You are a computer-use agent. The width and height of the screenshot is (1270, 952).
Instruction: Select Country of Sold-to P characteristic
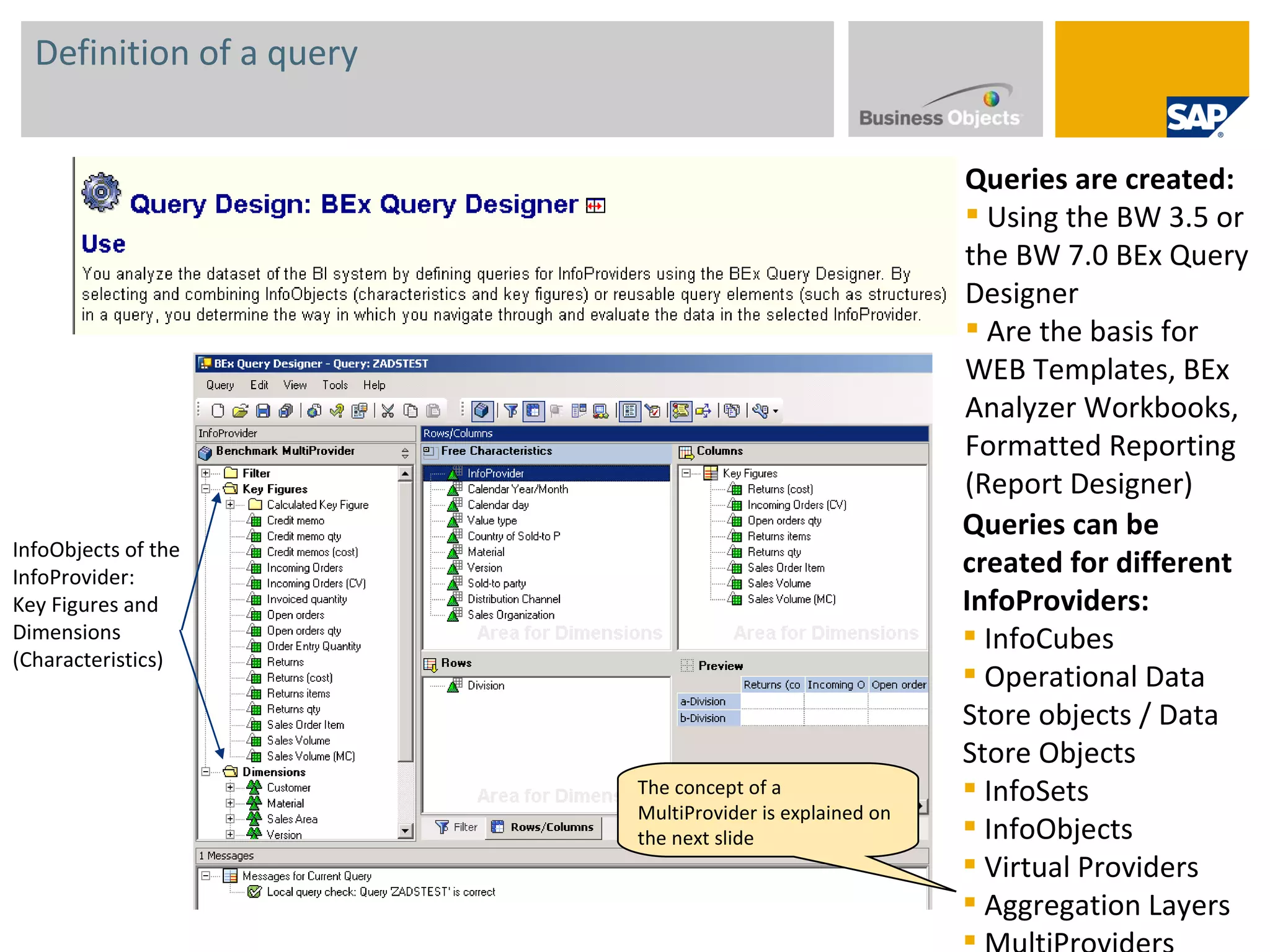tap(513, 536)
